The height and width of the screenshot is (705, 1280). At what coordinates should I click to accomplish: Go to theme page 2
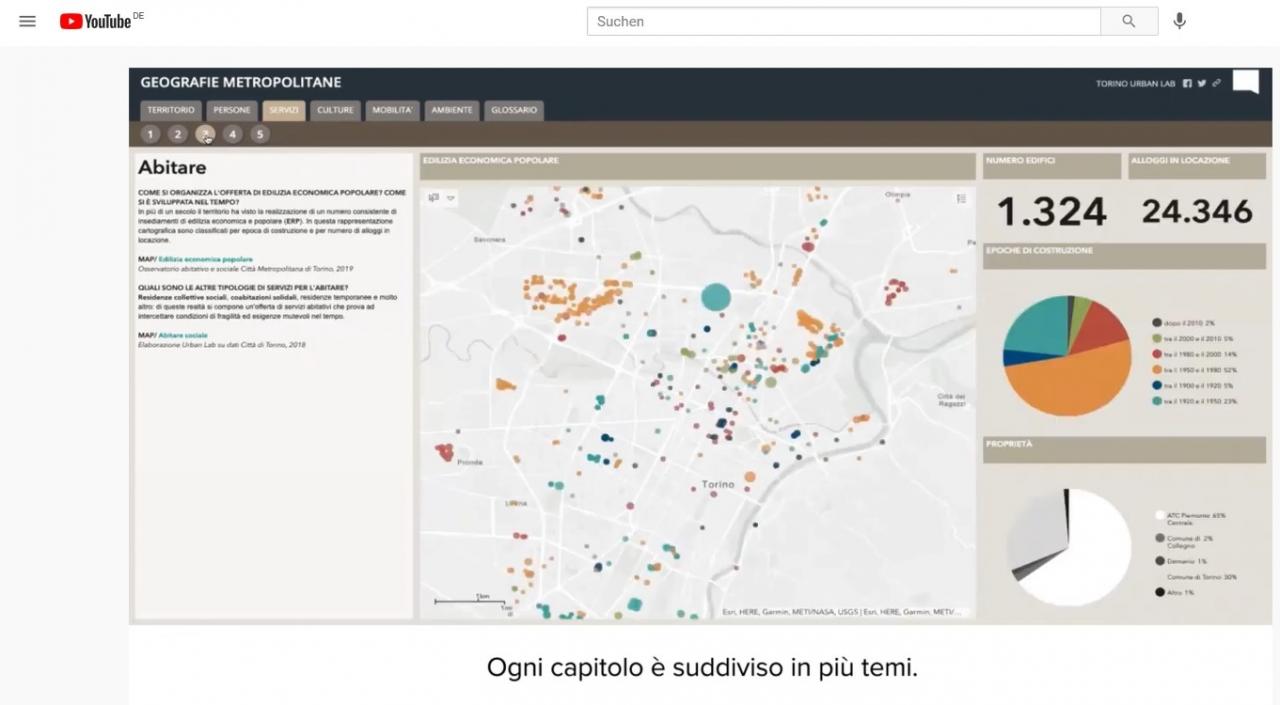(177, 134)
